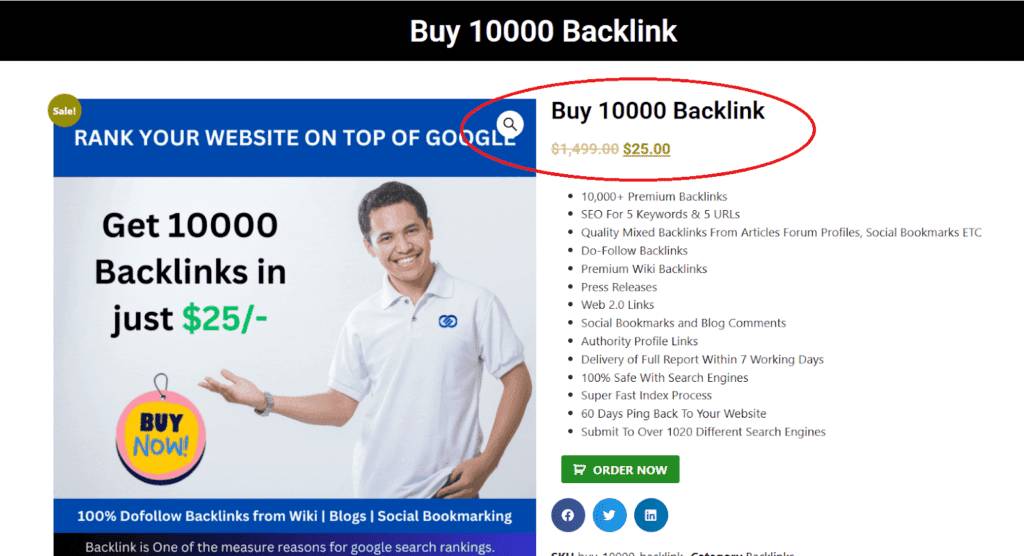Image resolution: width=1024 pixels, height=556 pixels.
Task: Click the ORDER NOW button
Action: [x=620, y=469]
